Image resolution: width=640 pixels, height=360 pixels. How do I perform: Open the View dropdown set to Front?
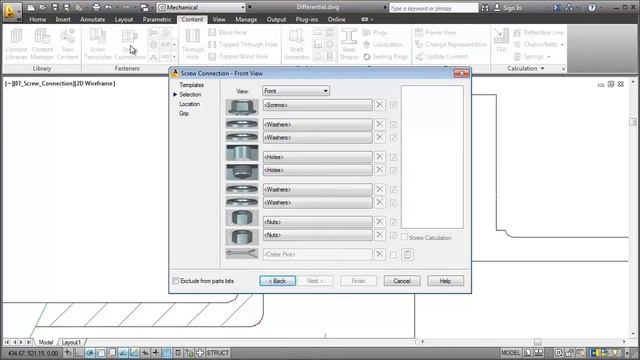click(x=296, y=91)
